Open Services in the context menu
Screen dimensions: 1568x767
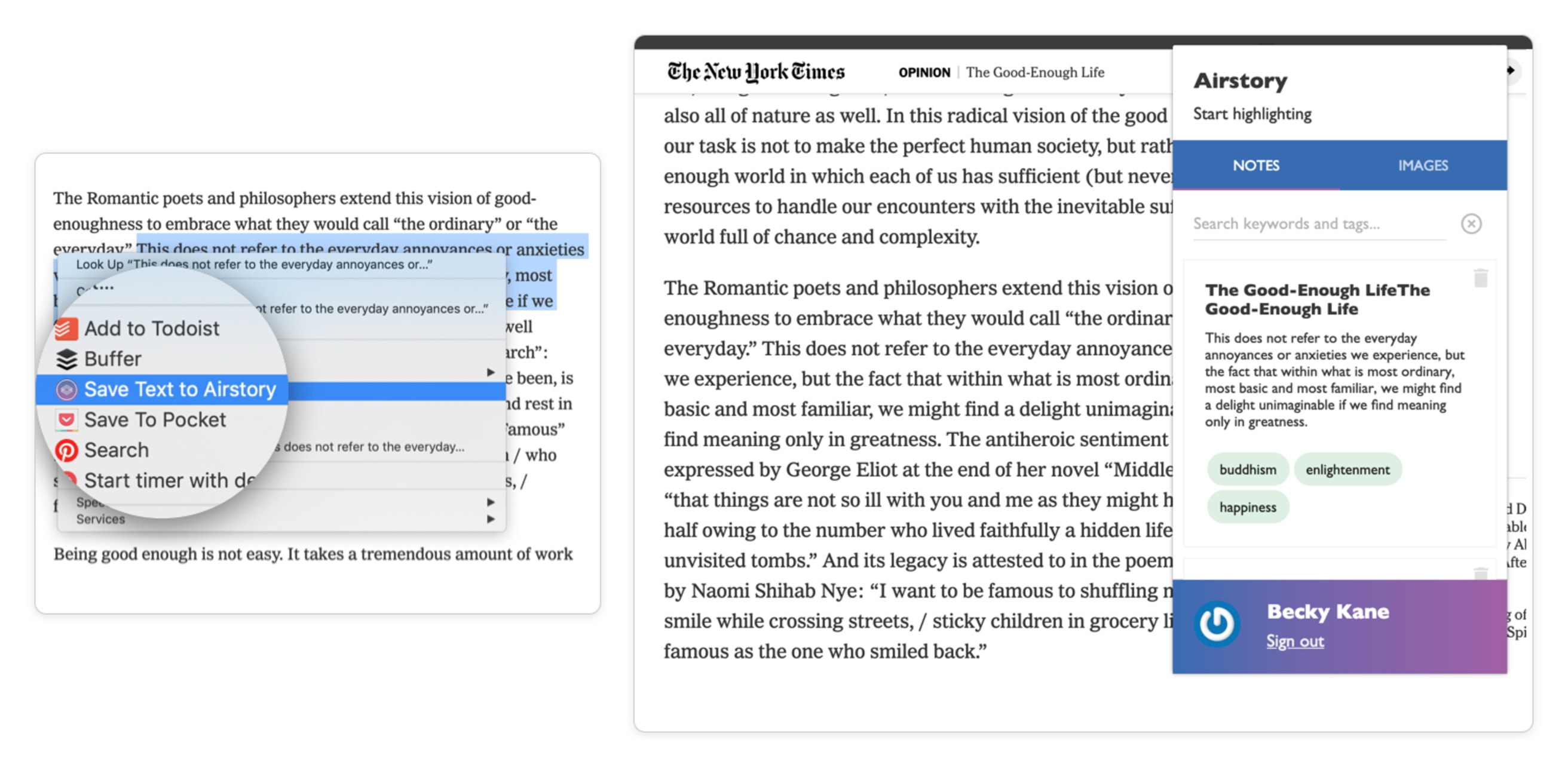(100, 519)
